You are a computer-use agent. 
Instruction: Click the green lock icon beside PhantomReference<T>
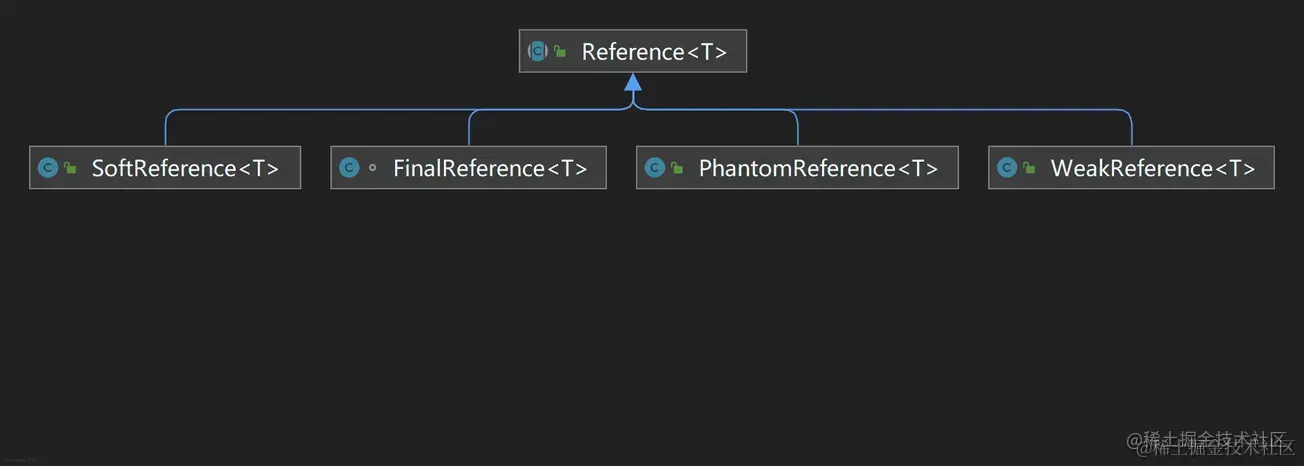click(678, 169)
